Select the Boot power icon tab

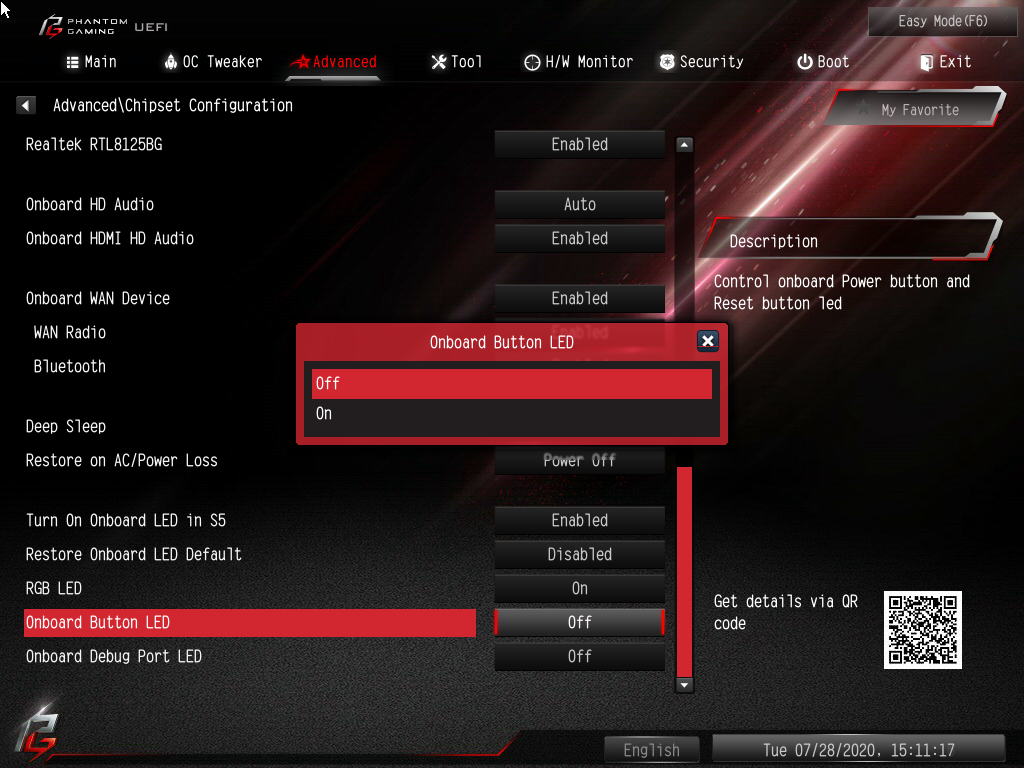tap(823, 62)
